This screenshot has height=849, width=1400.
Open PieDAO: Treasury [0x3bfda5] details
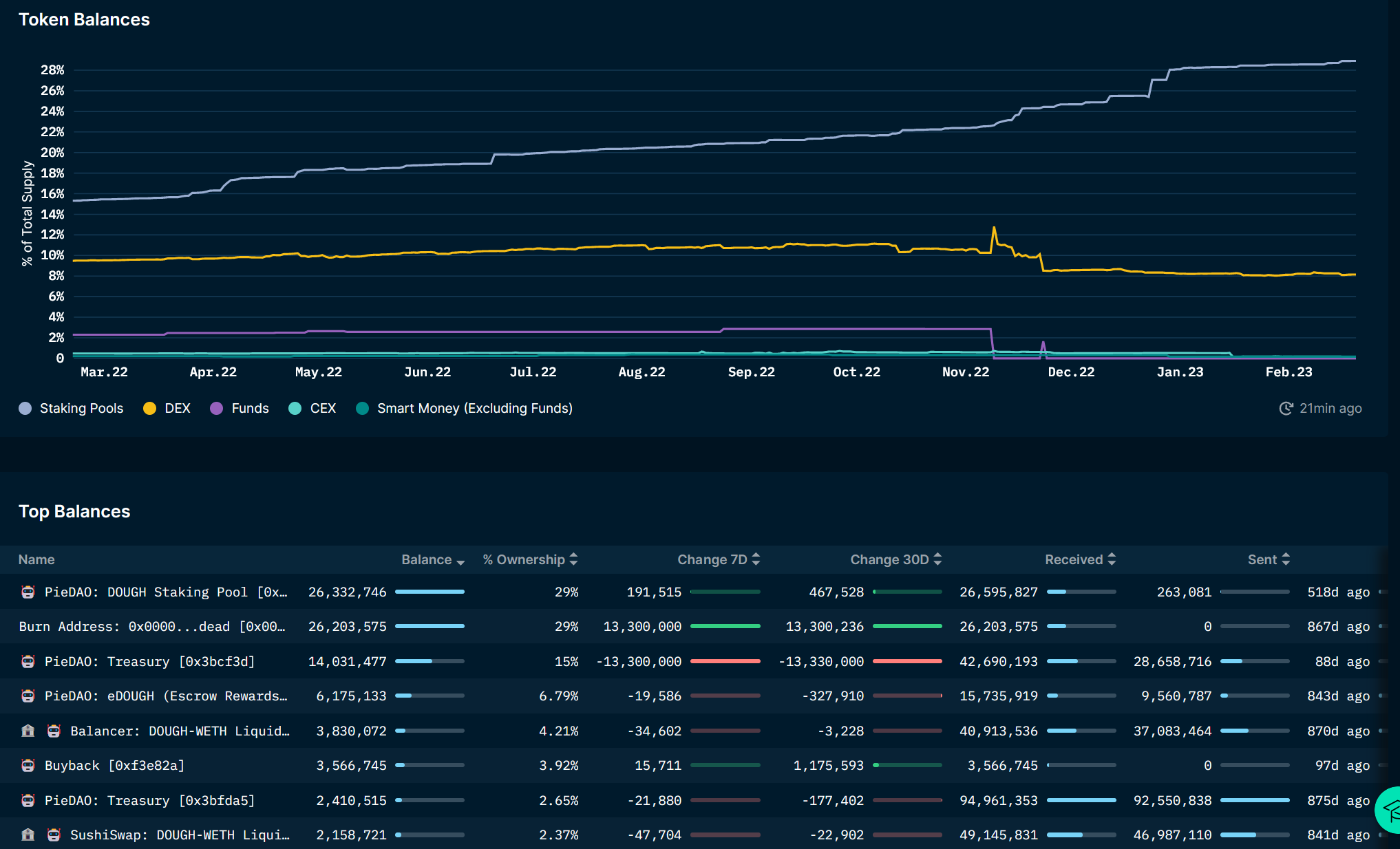pos(149,800)
